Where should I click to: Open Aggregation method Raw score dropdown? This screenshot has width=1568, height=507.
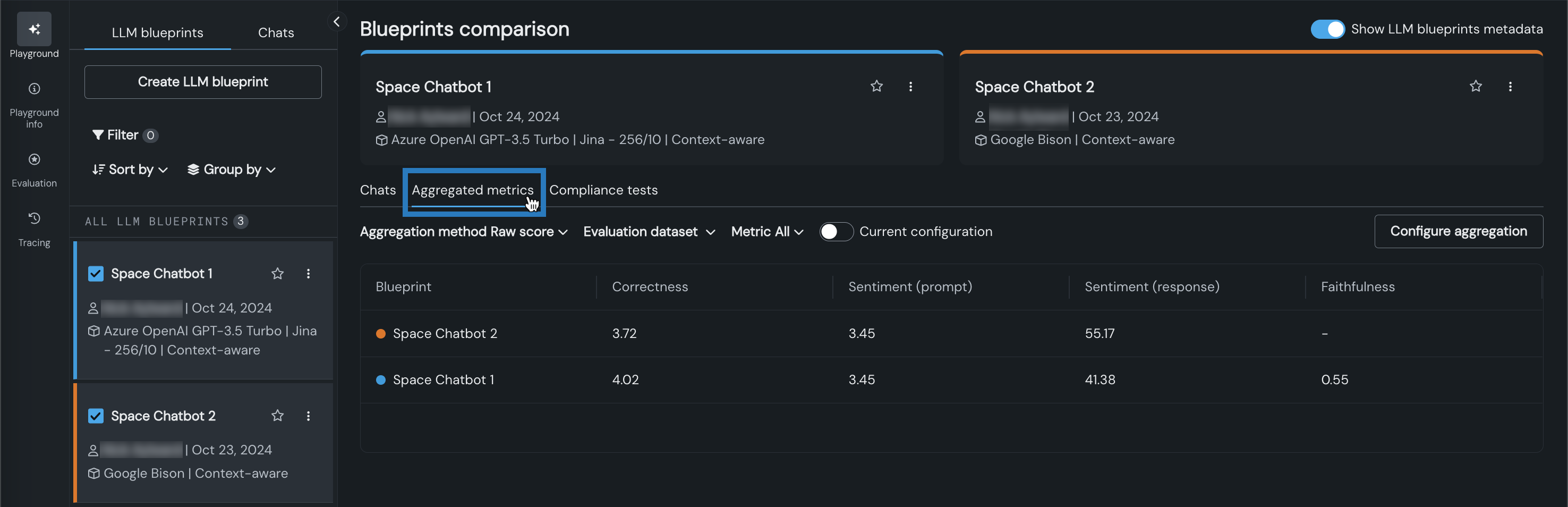(463, 232)
